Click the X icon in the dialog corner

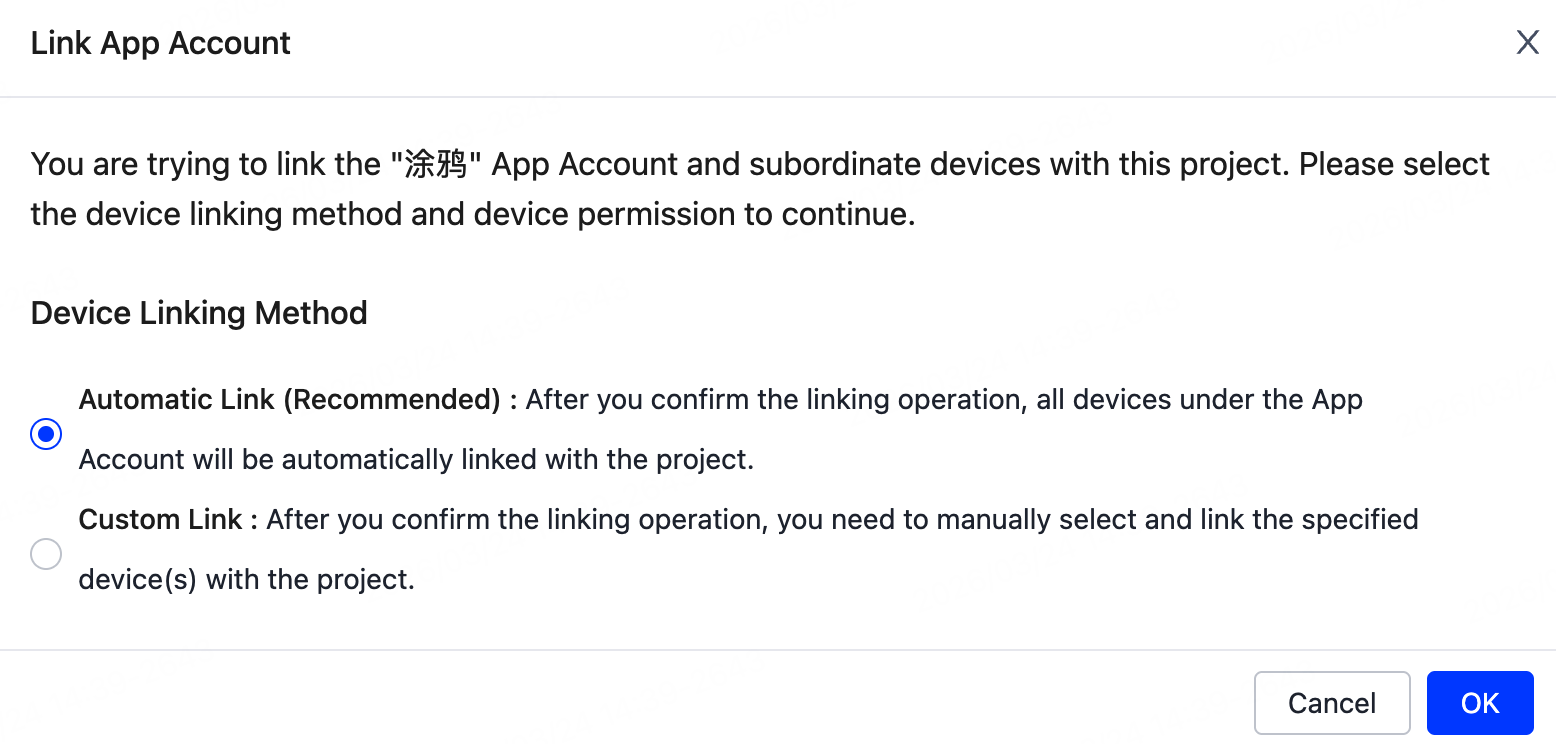(1527, 42)
